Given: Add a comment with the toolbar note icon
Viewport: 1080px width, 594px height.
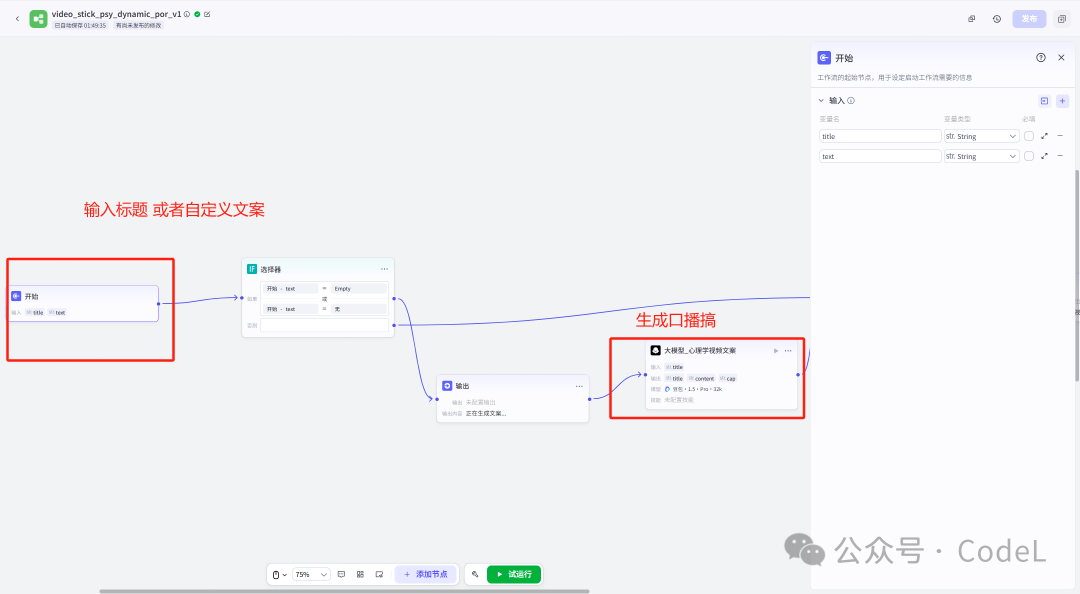Looking at the screenshot, I should [x=341, y=574].
